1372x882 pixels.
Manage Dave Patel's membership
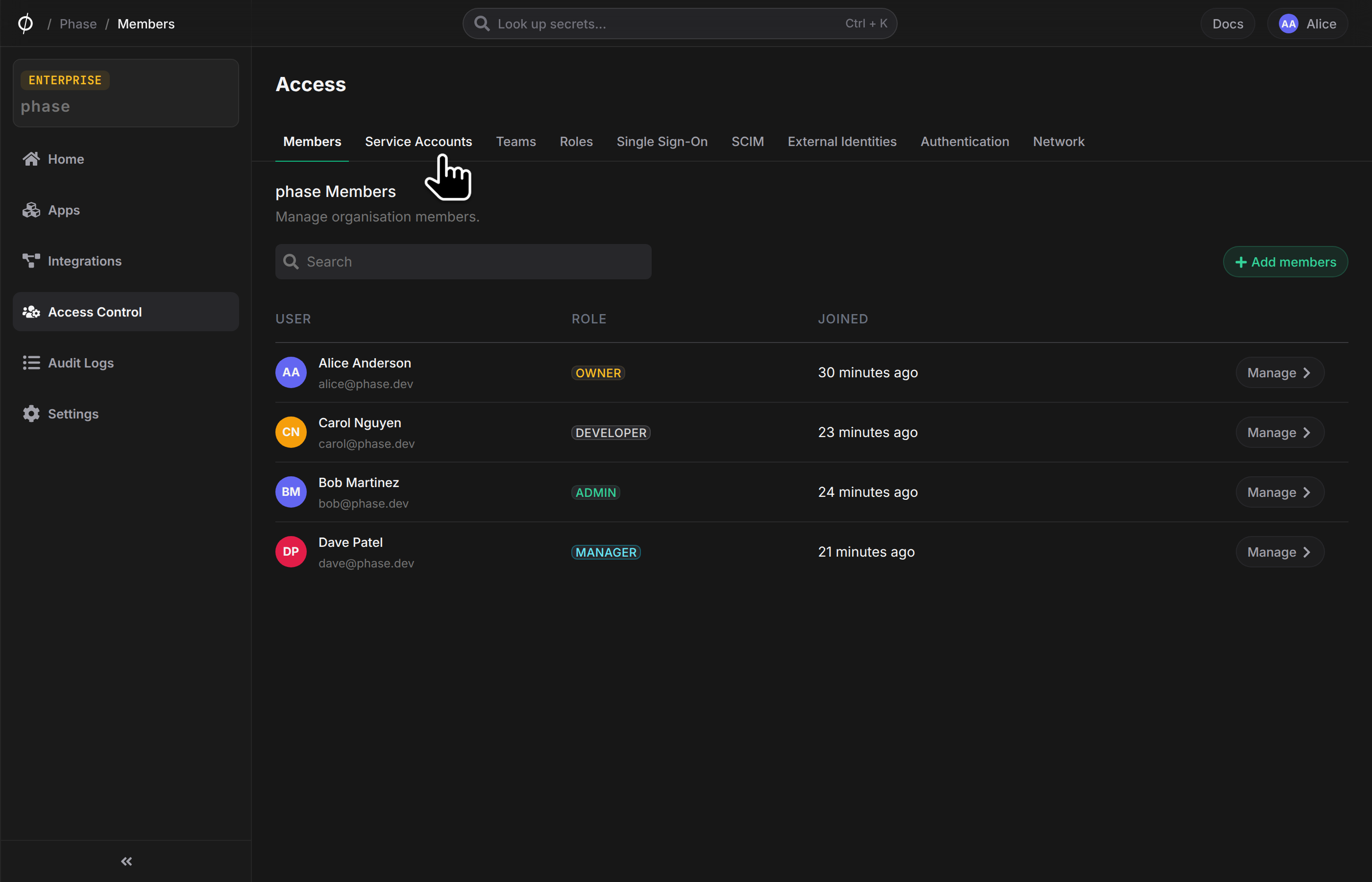[1280, 552]
